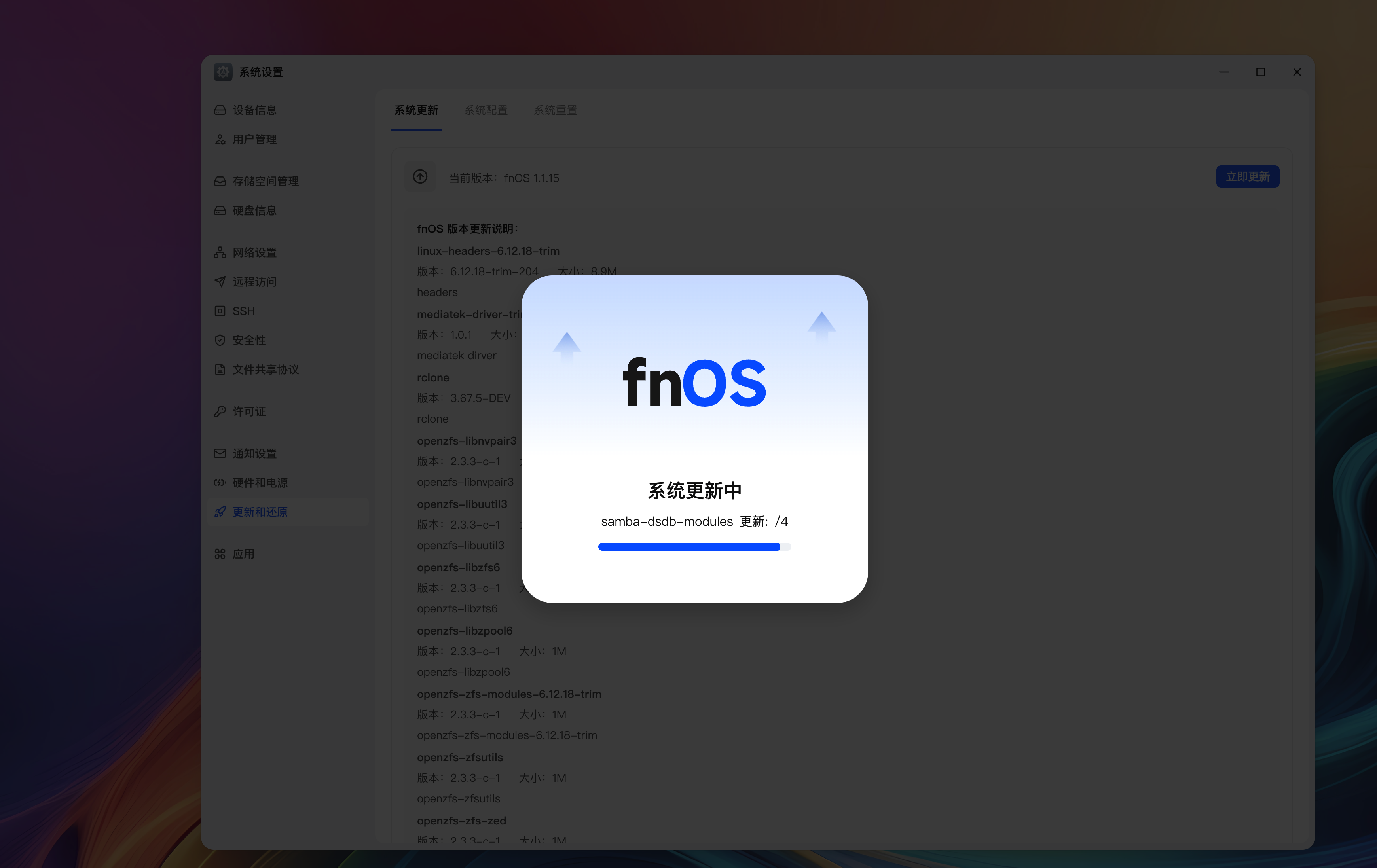Open 硬盘信息 disk info page
This screenshot has width=1377, height=868.
click(x=254, y=210)
